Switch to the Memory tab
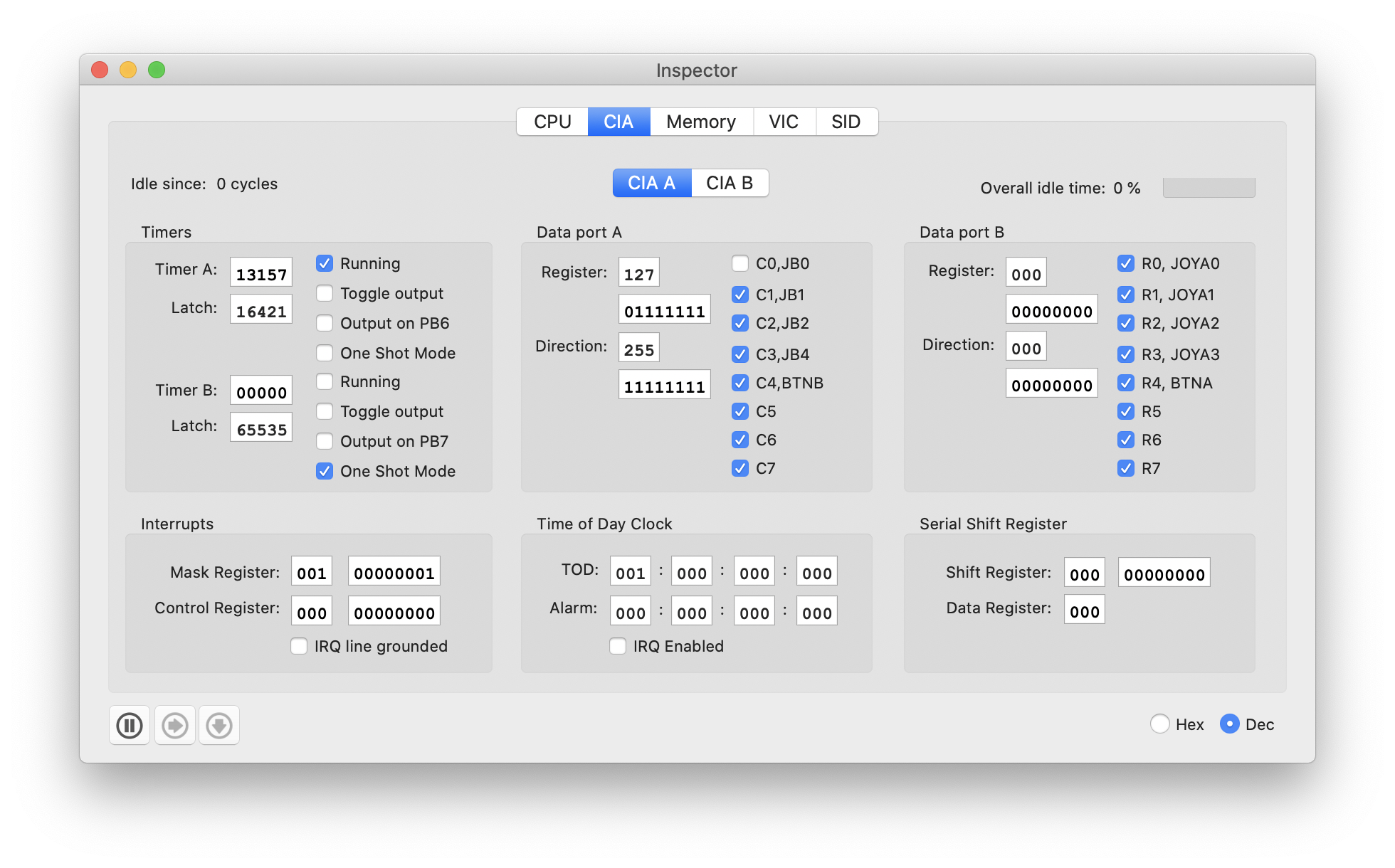 701,122
